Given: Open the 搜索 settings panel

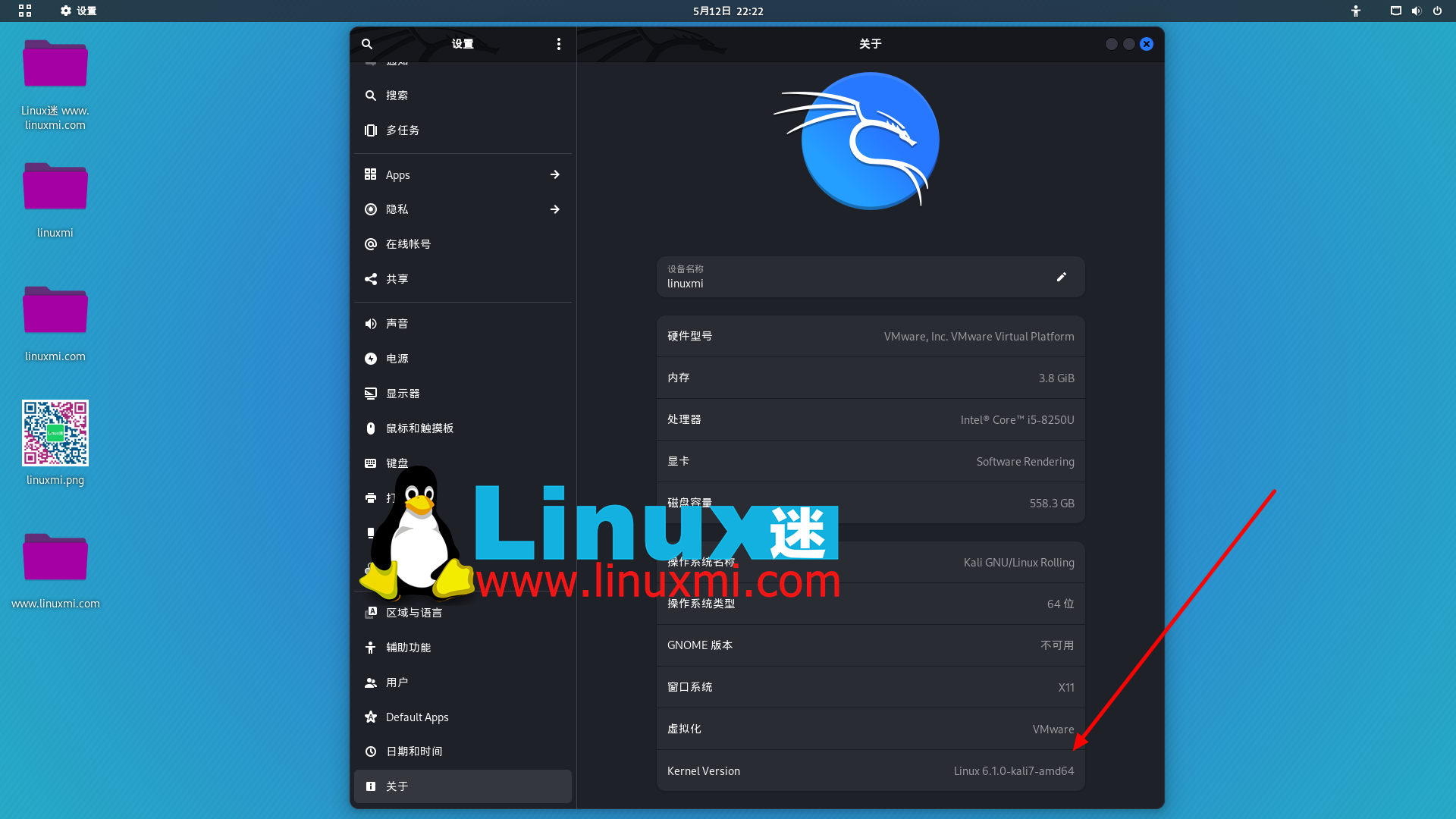Looking at the screenshot, I should pos(463,96).
